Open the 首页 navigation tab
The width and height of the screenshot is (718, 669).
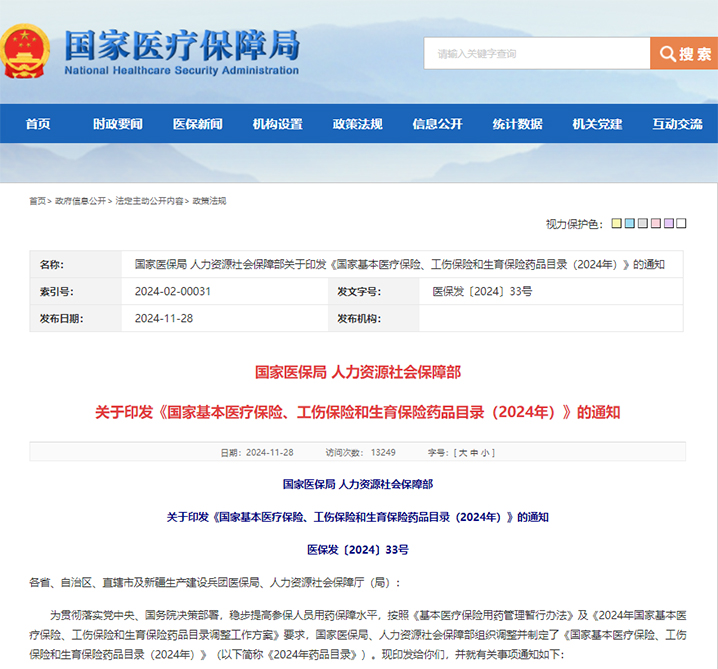coord(38,124)
